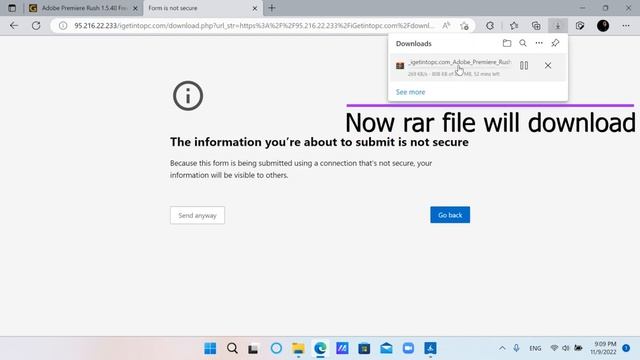
Task: Toggle the Downloads toolbar button
Action: click(558, 26)
